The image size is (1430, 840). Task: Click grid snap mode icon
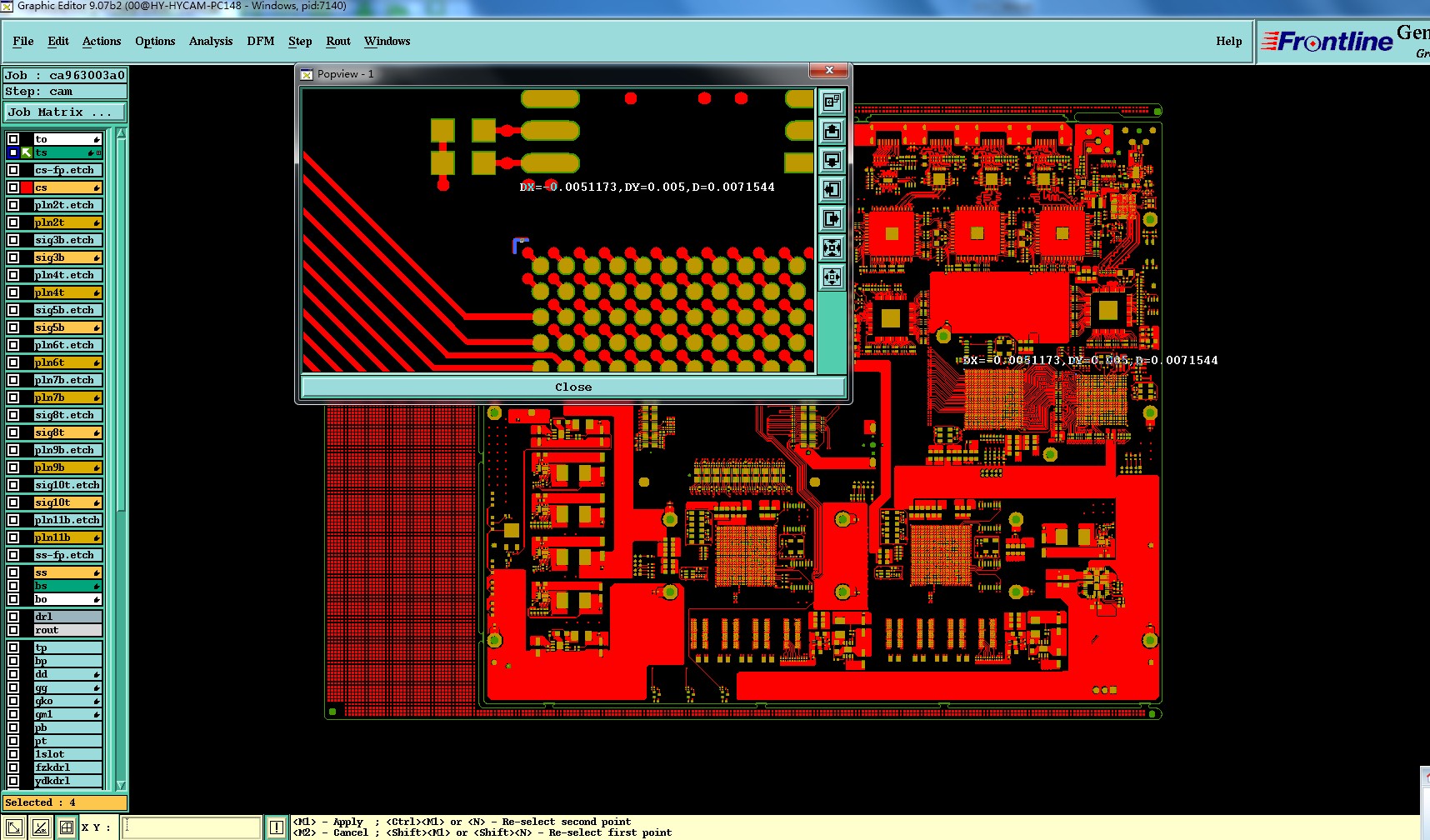(x=67, y=827)
